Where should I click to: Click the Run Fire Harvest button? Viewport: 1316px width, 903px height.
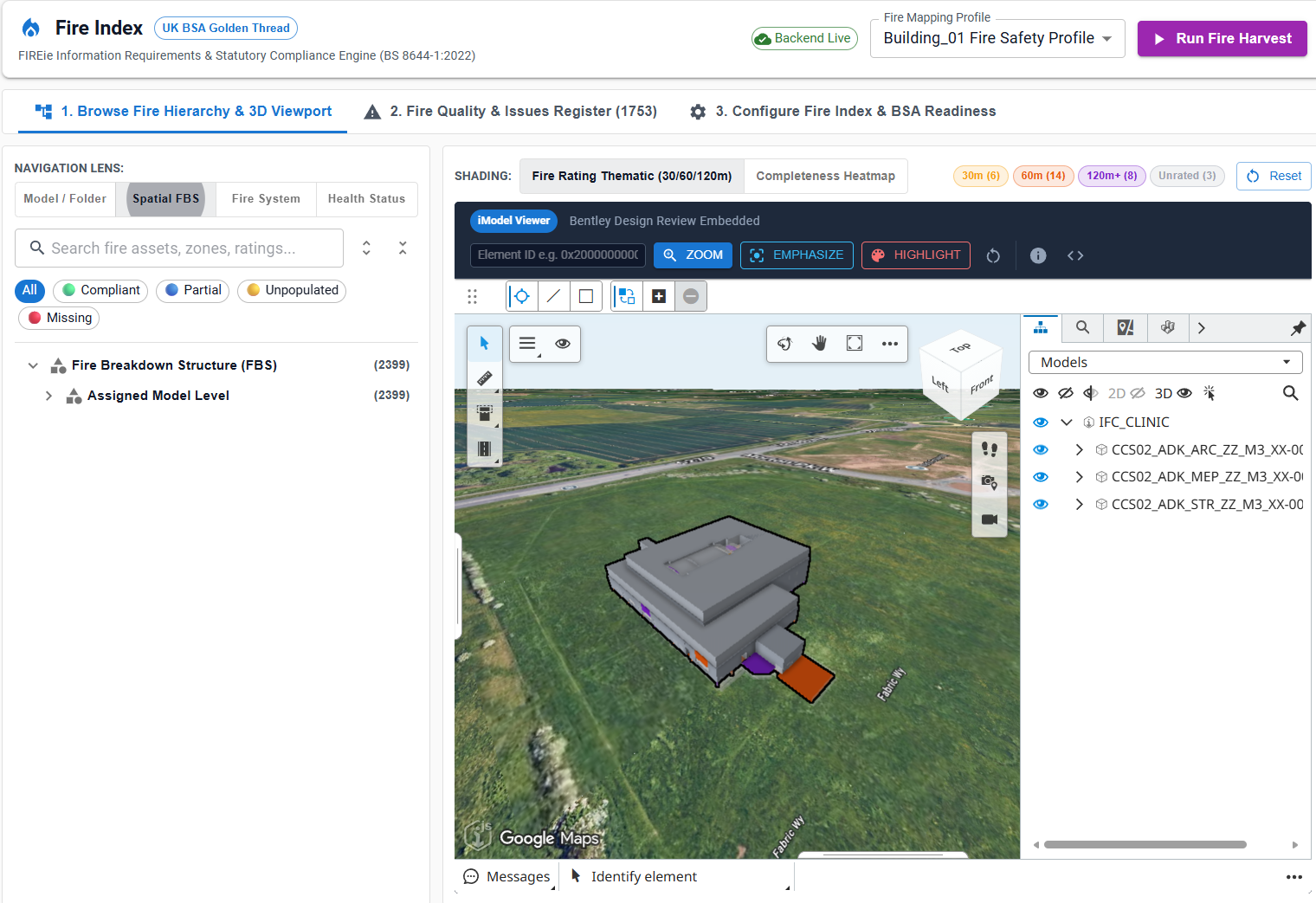[1222, 39]
